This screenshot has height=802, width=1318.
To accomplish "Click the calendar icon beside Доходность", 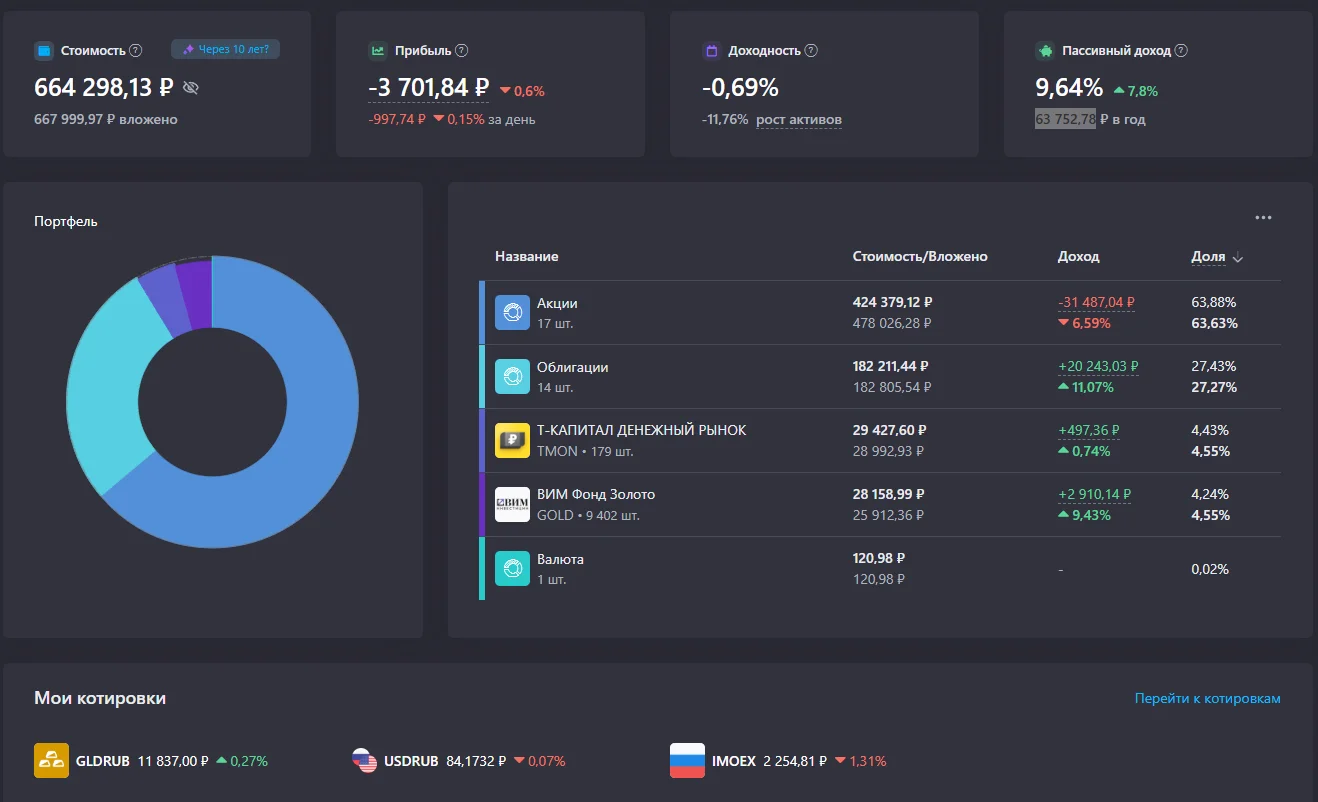I will pos(712,50).
